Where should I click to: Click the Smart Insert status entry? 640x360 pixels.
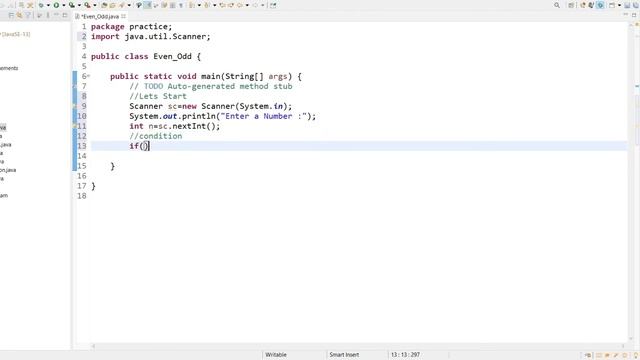(x=344, y=355)
